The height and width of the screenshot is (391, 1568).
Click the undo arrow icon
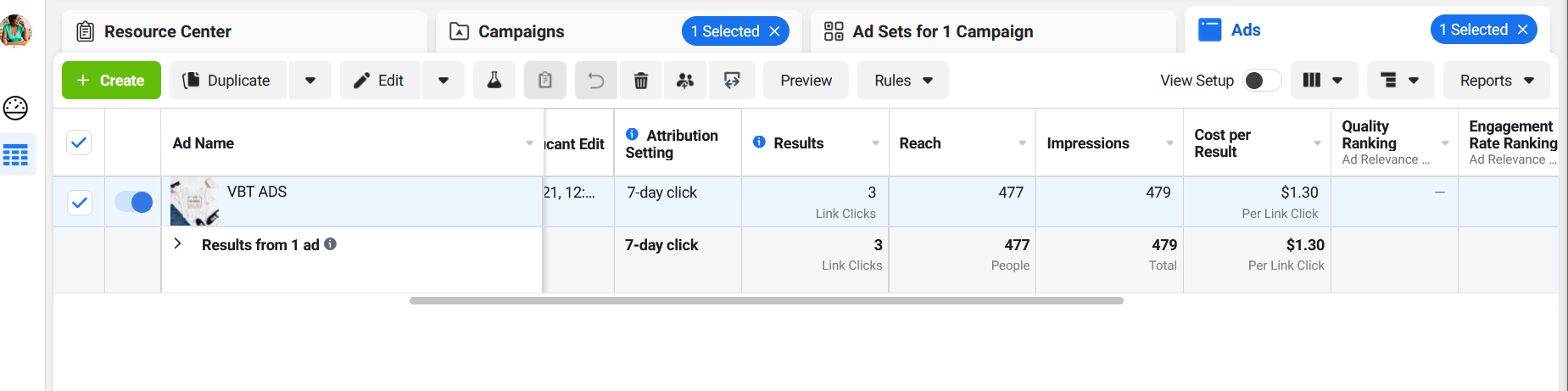click(x=596, y=81)
